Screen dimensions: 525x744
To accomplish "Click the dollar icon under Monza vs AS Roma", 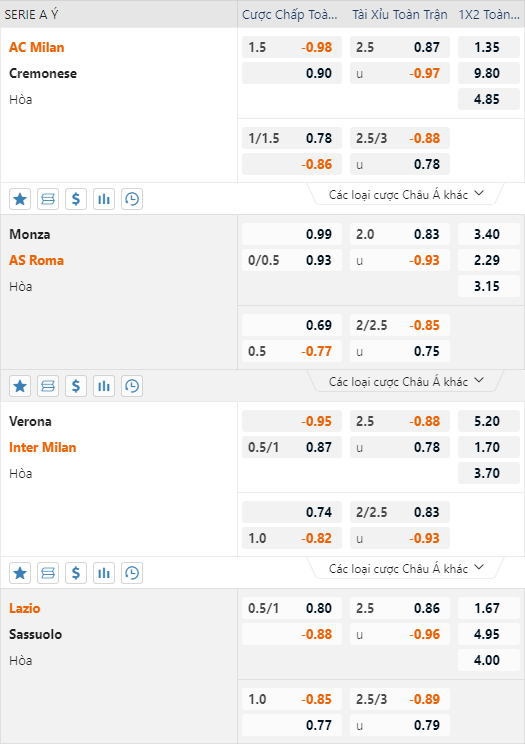I will point(76,386).
